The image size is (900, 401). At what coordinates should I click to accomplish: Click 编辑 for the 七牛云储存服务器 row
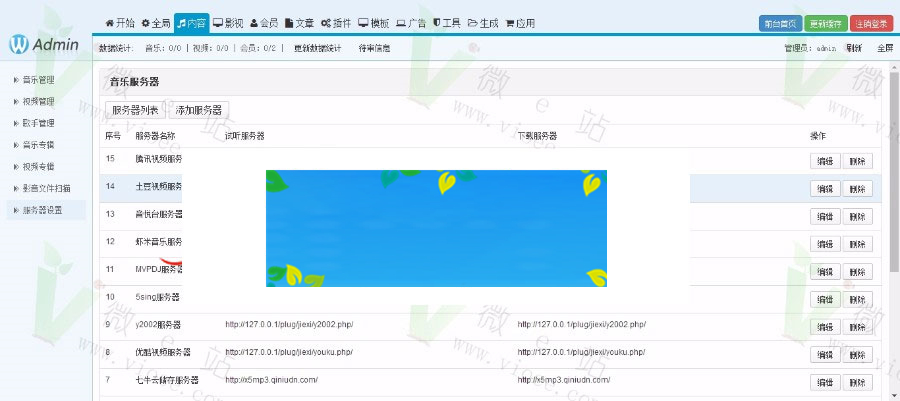coord(825,382)
